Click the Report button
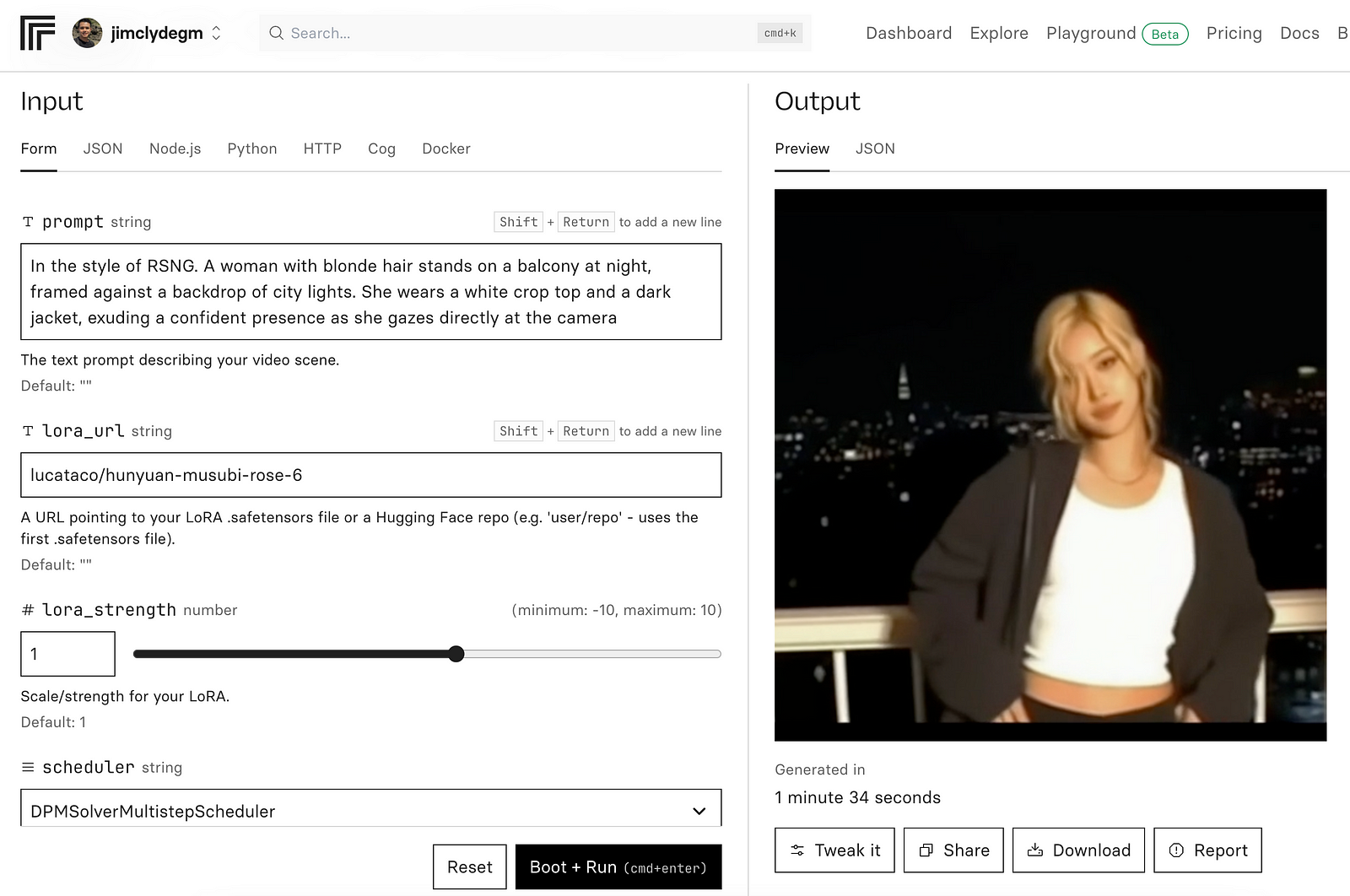The width and height of the screenshot is (1350, 896). [1207, 850]
